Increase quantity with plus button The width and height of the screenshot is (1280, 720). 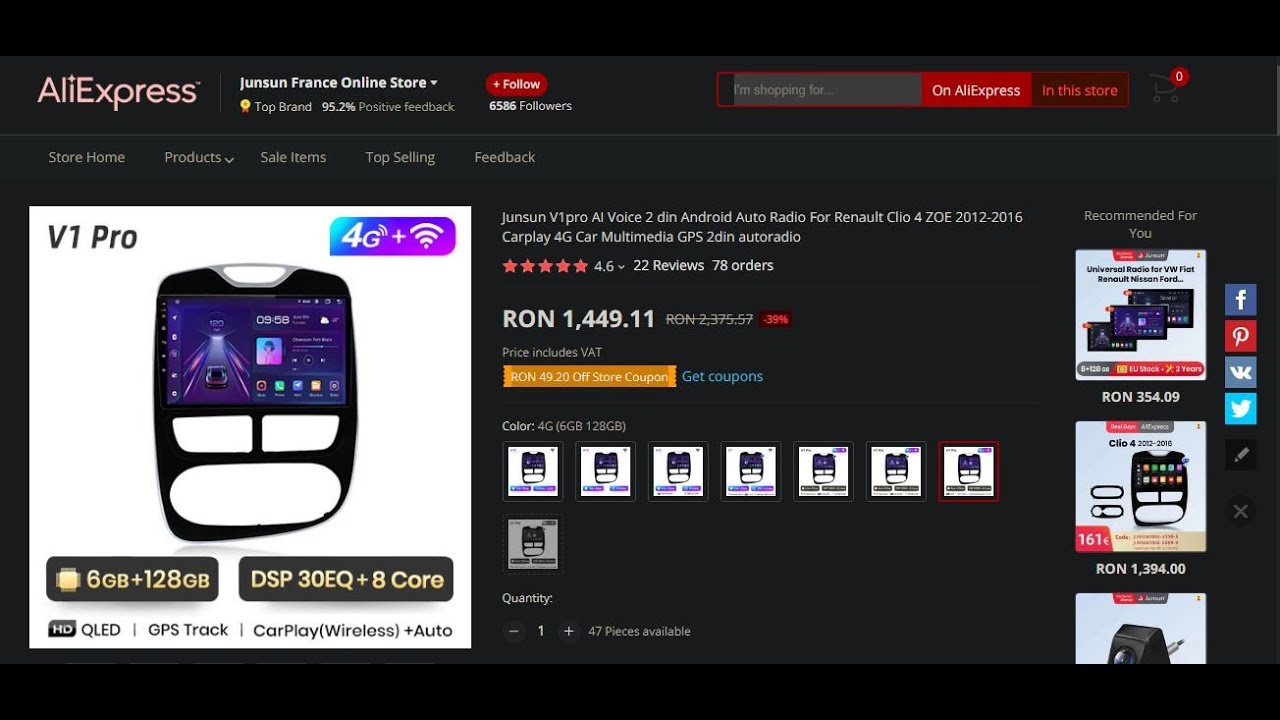click(x=568, y=631)
